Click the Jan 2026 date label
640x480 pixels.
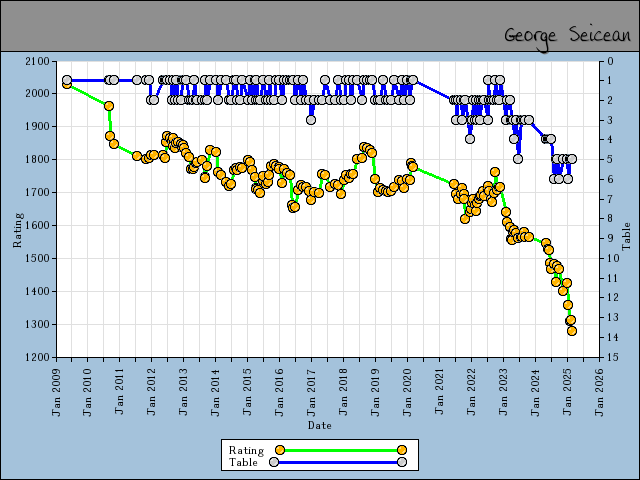coord(599,393)
